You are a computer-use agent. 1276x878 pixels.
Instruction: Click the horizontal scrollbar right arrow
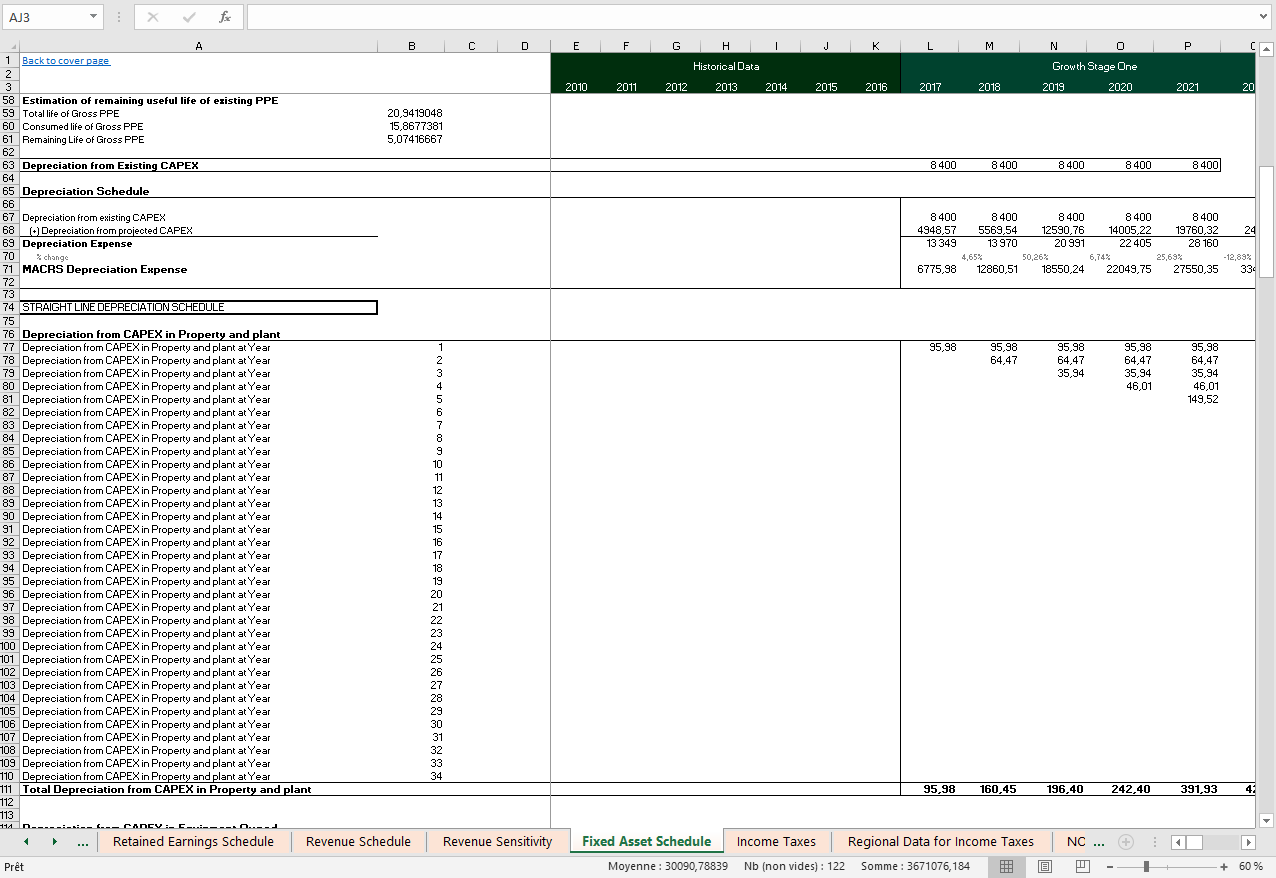(1247, 842)
